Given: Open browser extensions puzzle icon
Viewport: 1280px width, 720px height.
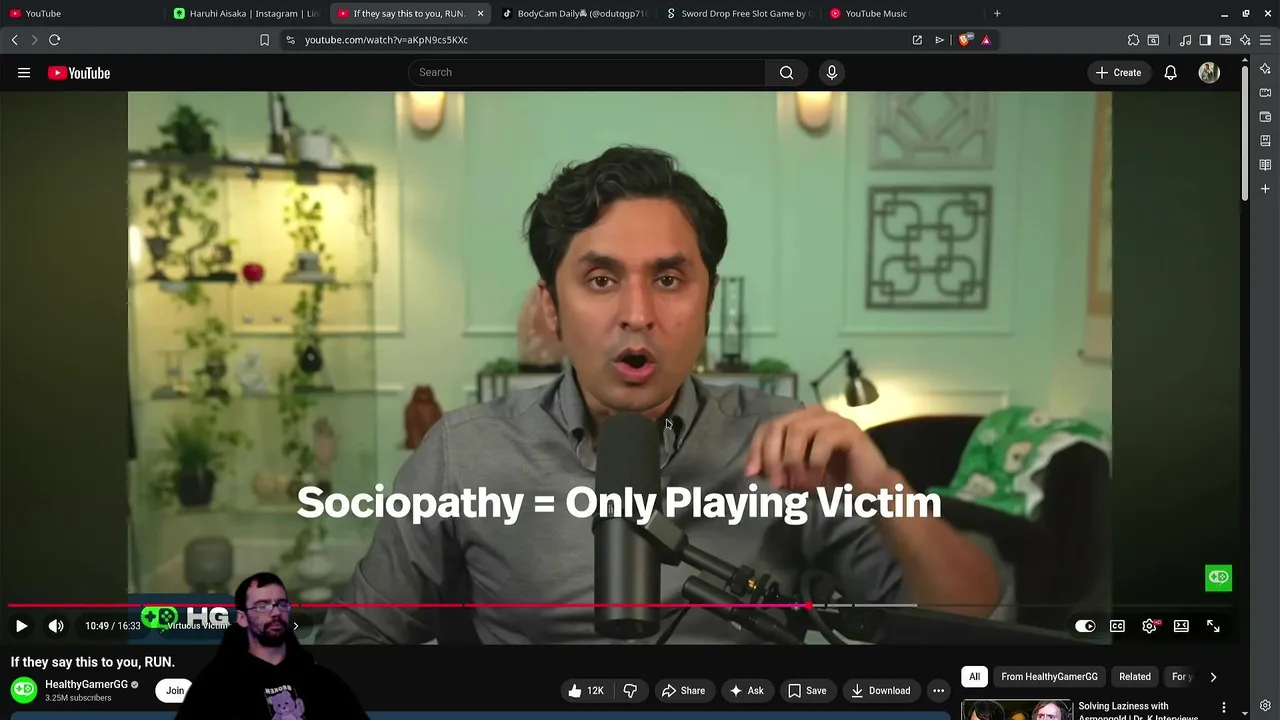Looking at the screenshot, I should tap(1133, 40).
